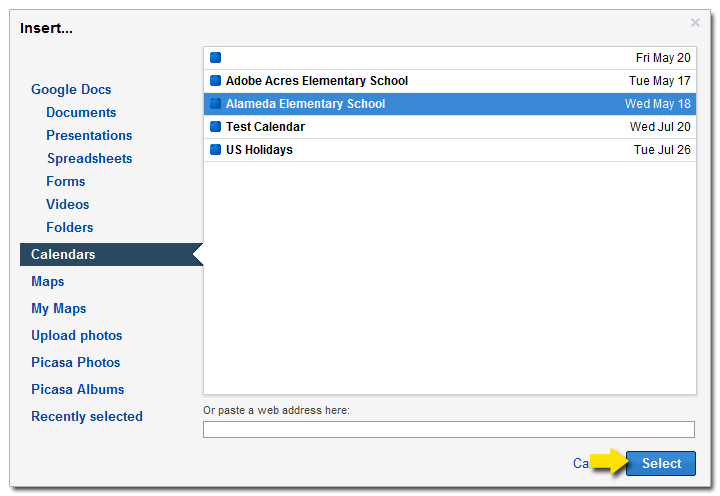Screen dimensions: 720x496
Task: Pick the Test Calendar entry
Action: tap(450, 127)
